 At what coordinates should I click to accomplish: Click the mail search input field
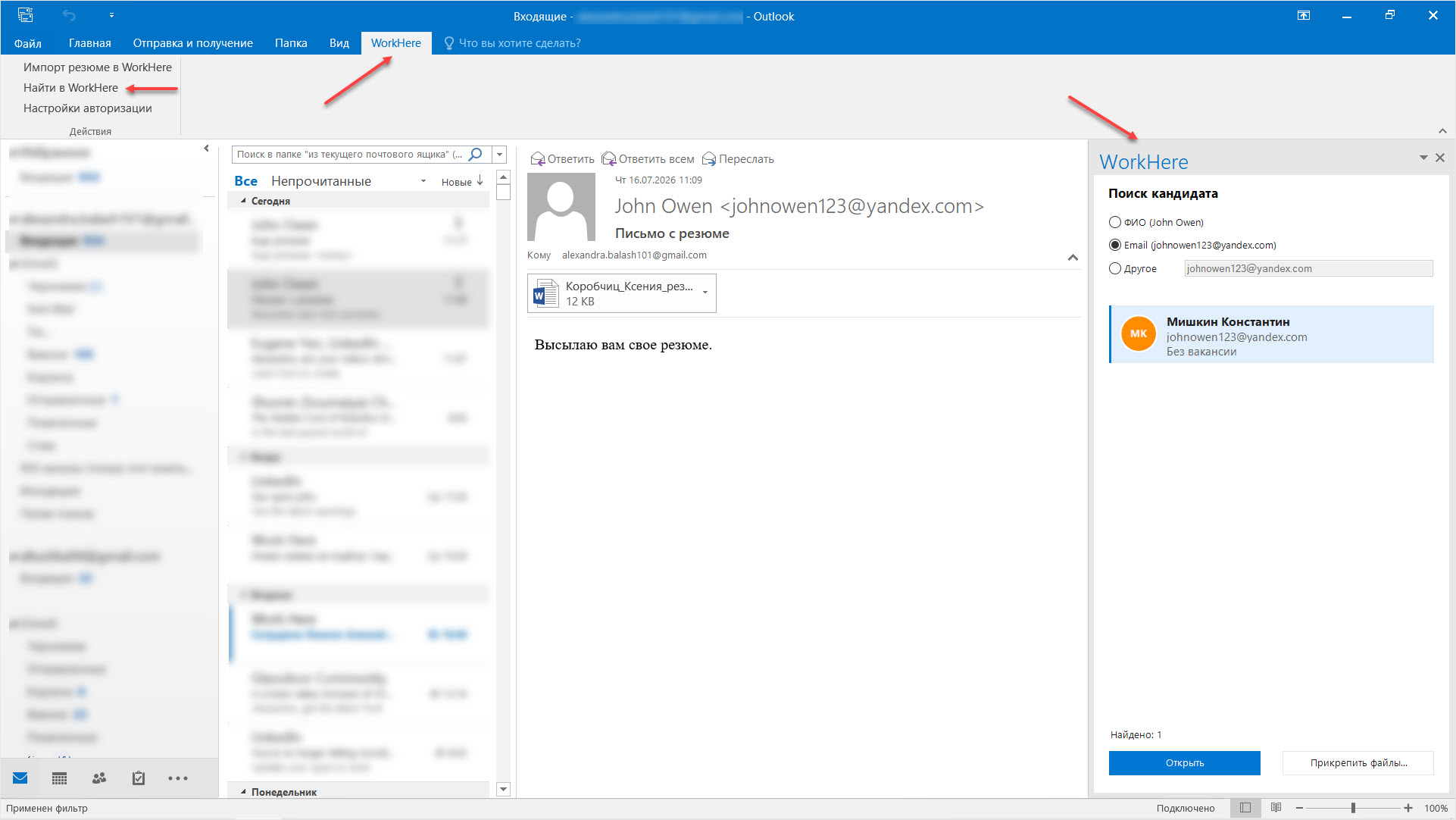[x=351, y=155]
